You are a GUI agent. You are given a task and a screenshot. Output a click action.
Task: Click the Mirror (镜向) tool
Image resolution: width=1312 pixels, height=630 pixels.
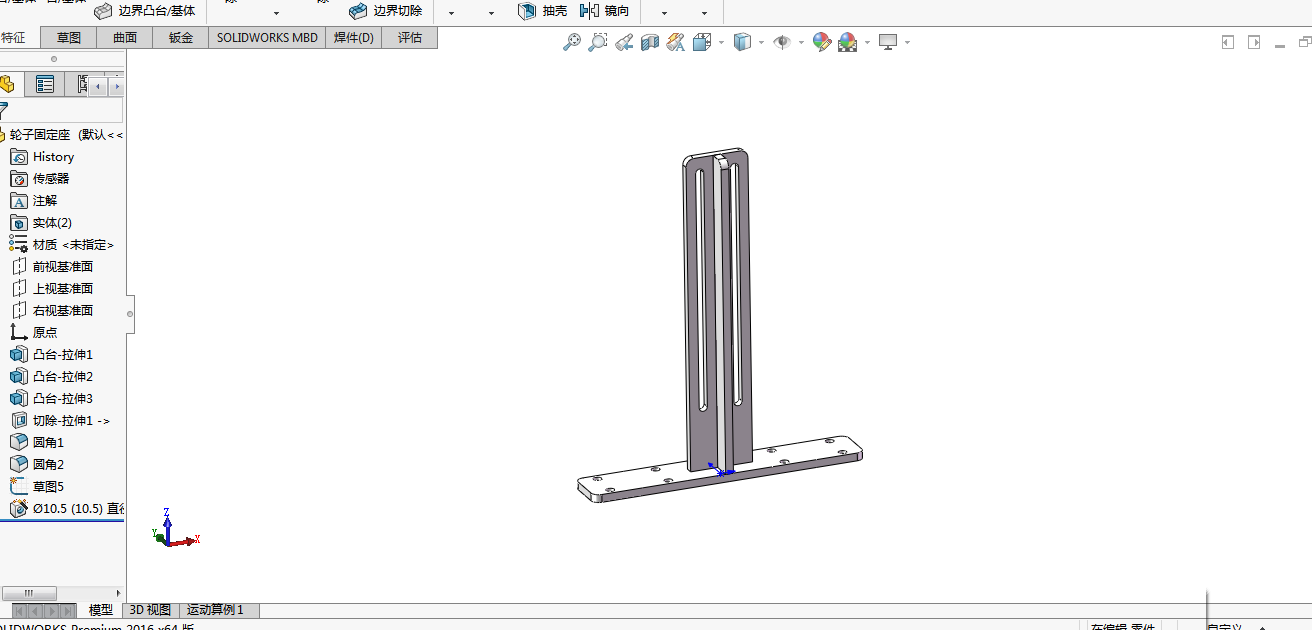pyautogui.click(x=604, y=11)
